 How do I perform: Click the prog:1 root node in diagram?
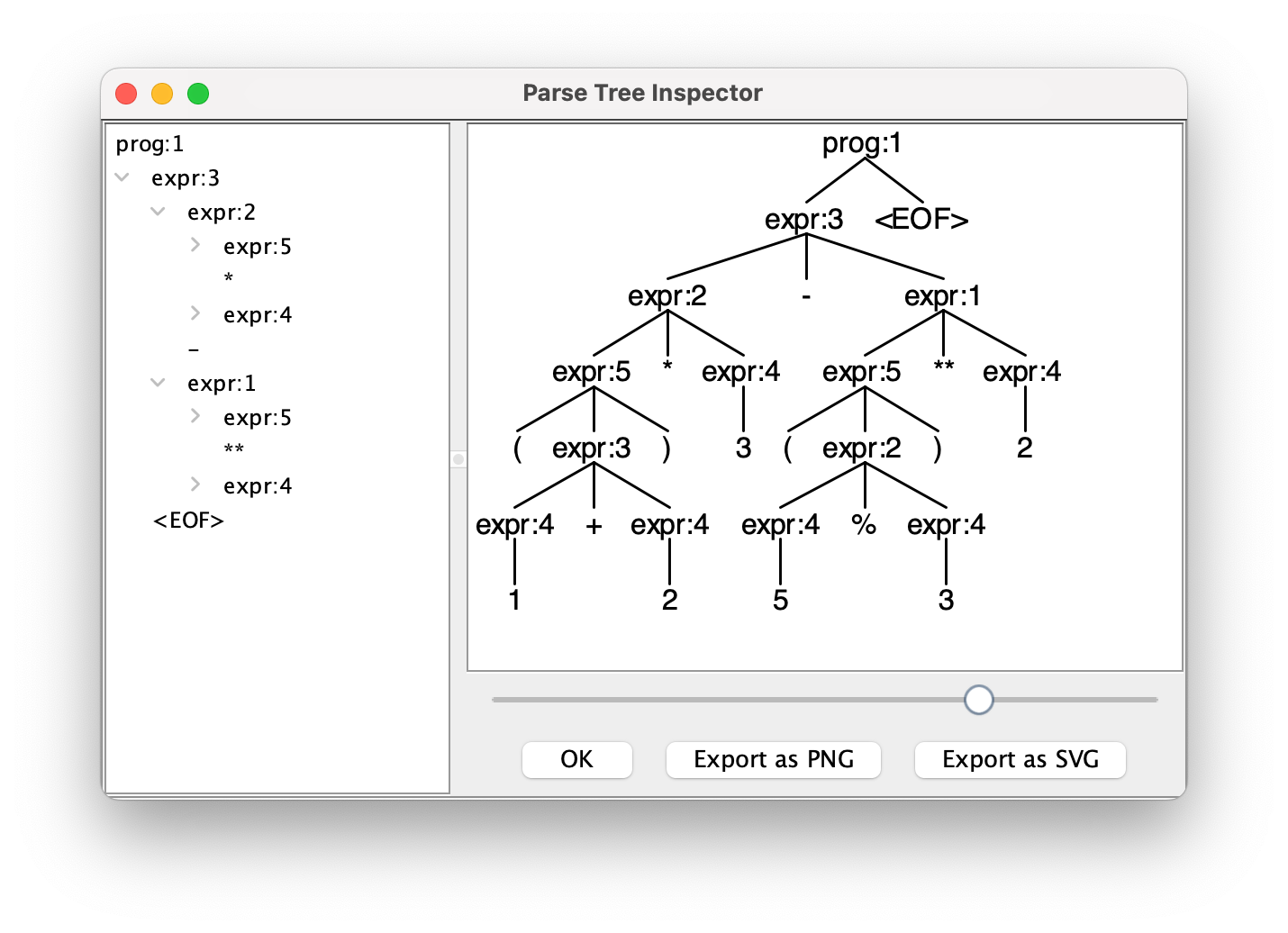pos(861,143)
